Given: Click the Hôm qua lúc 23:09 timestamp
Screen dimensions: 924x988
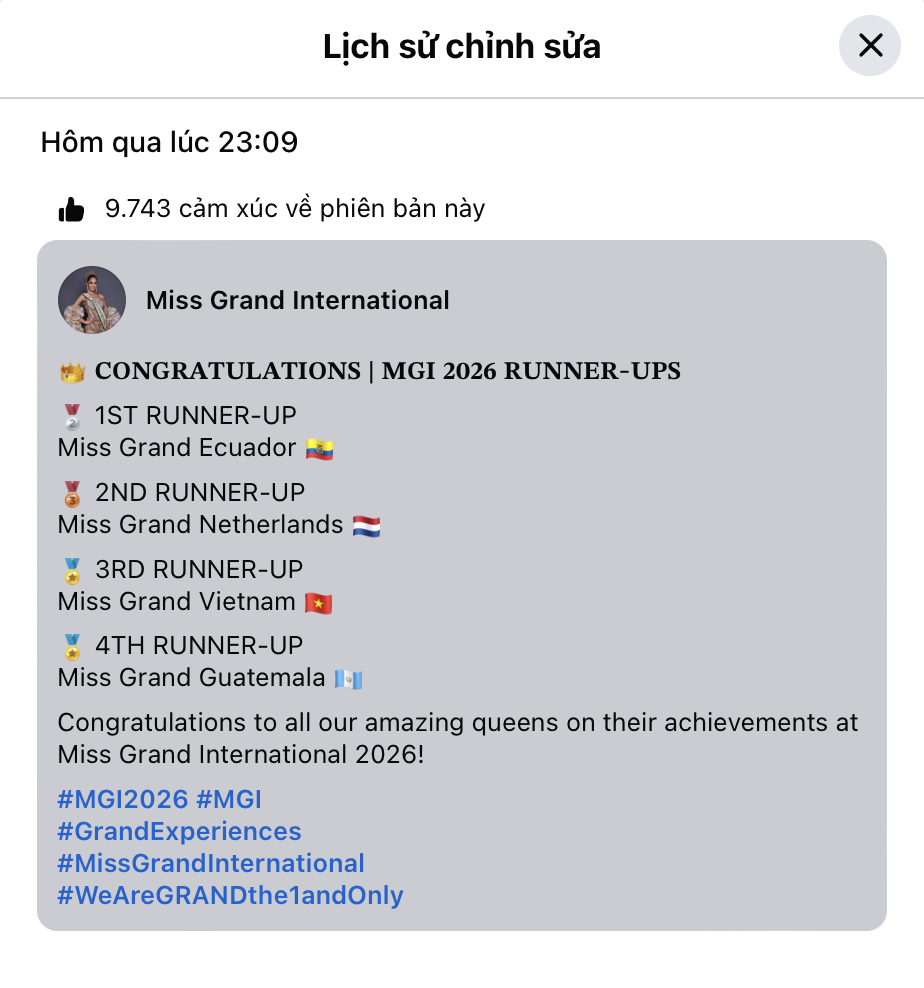Looking at the screenshot, I should [169, 142].
